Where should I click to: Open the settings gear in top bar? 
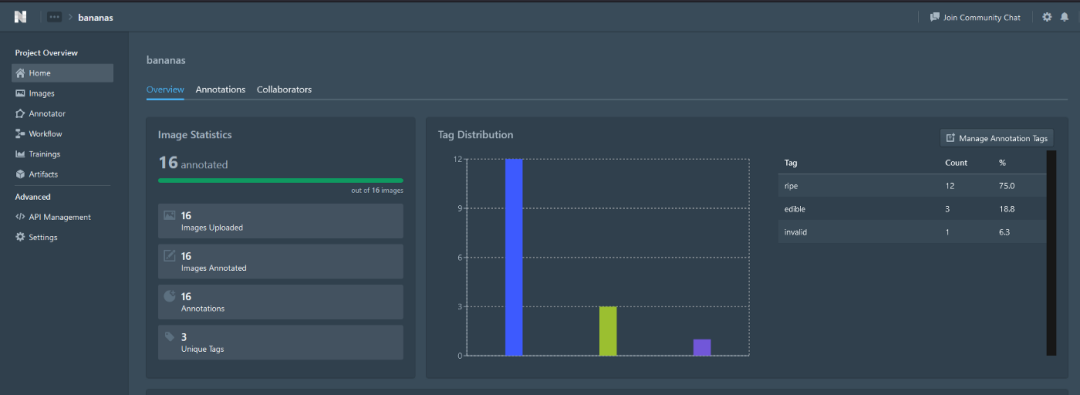pyautogui.click(x=1047, y=17)
